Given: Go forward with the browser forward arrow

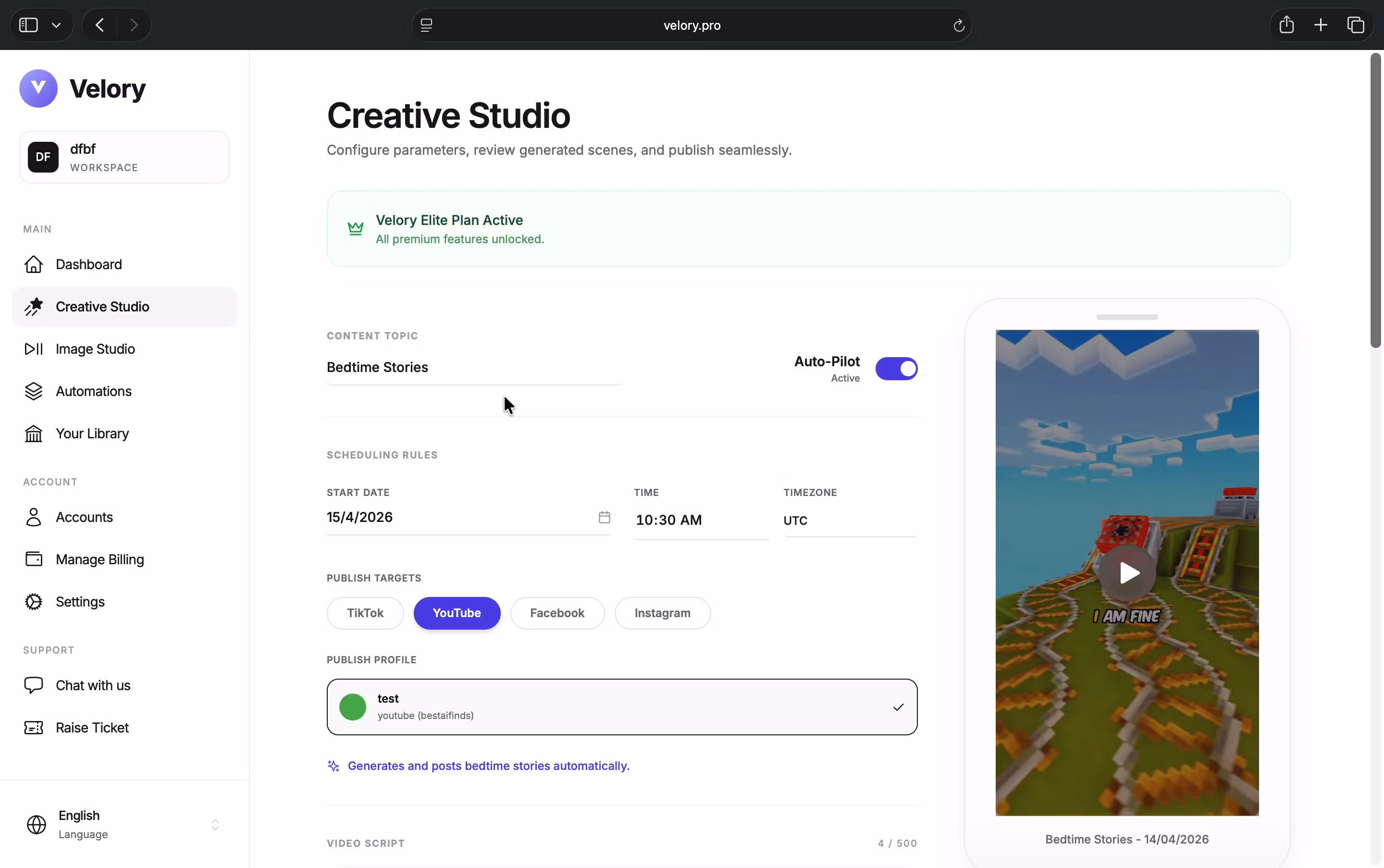Looking at the screenshot, I should [x=134, y=25].
